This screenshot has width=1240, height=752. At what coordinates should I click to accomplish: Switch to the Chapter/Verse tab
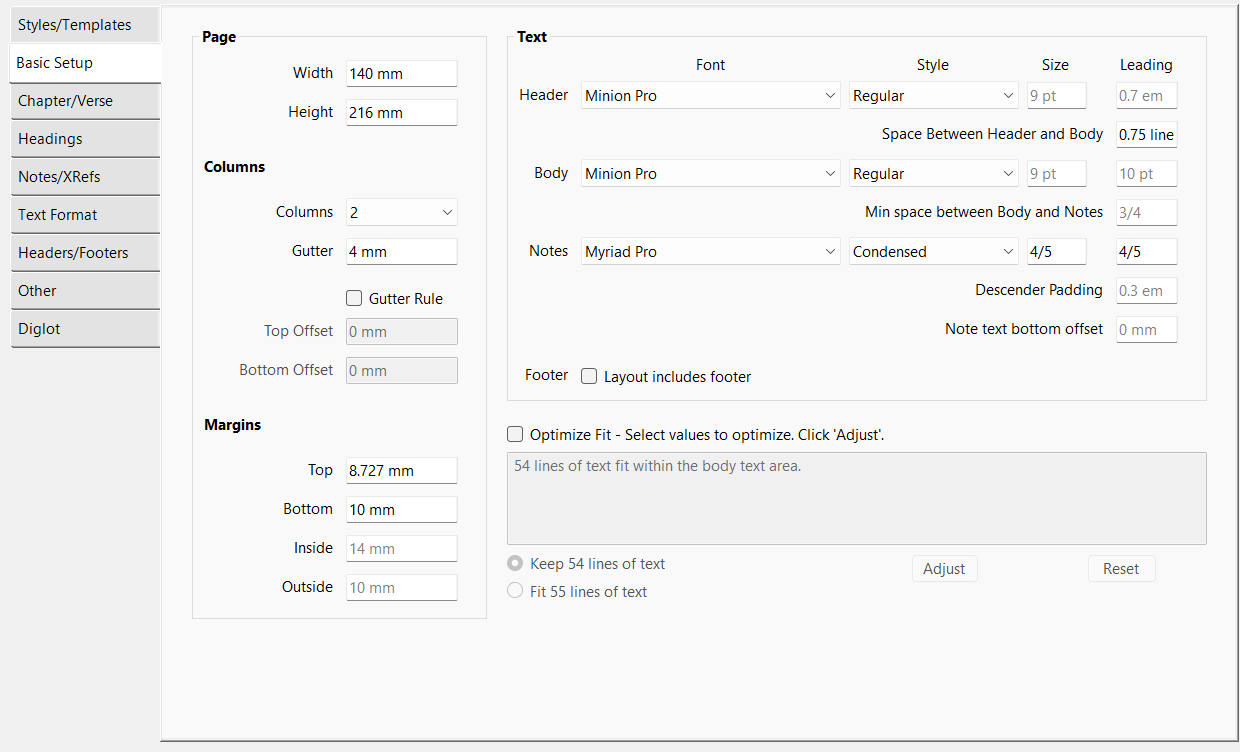pyautogui.click(x=85, y=101)
